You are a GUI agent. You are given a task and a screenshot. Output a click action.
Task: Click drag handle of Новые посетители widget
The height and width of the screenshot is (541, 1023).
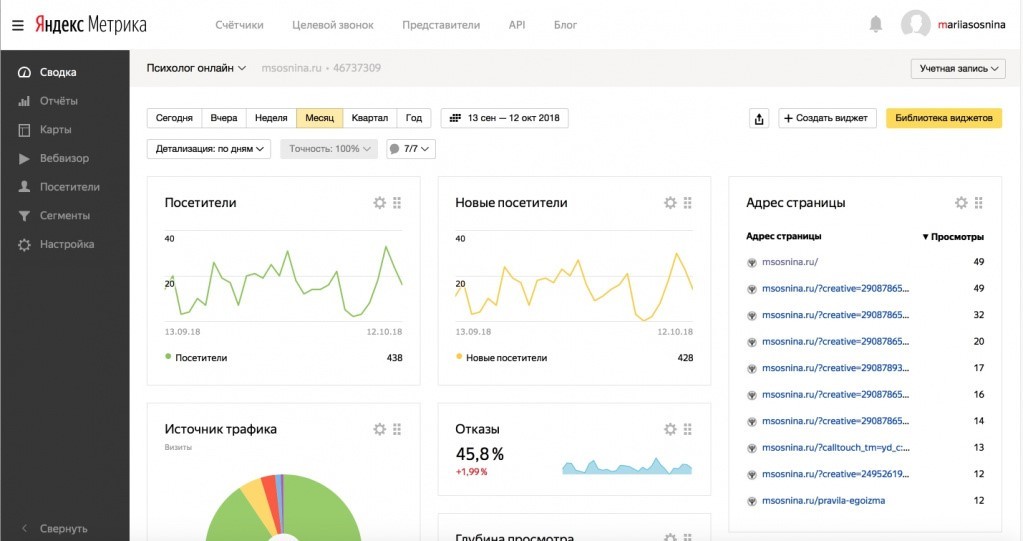(x=688, y=203)
